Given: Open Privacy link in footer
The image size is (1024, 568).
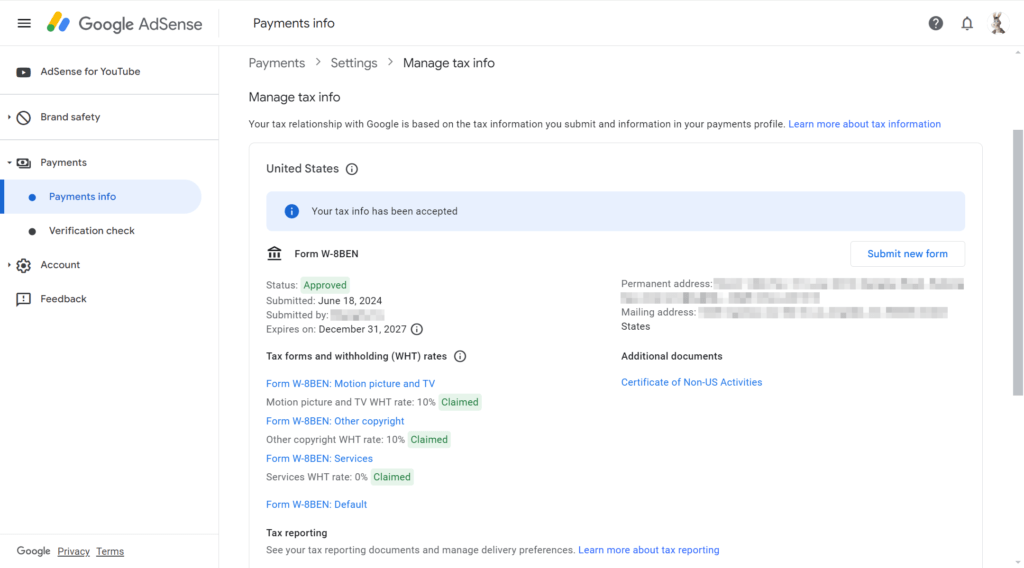Looking at the screenshot, I should (x=73, y=552).
